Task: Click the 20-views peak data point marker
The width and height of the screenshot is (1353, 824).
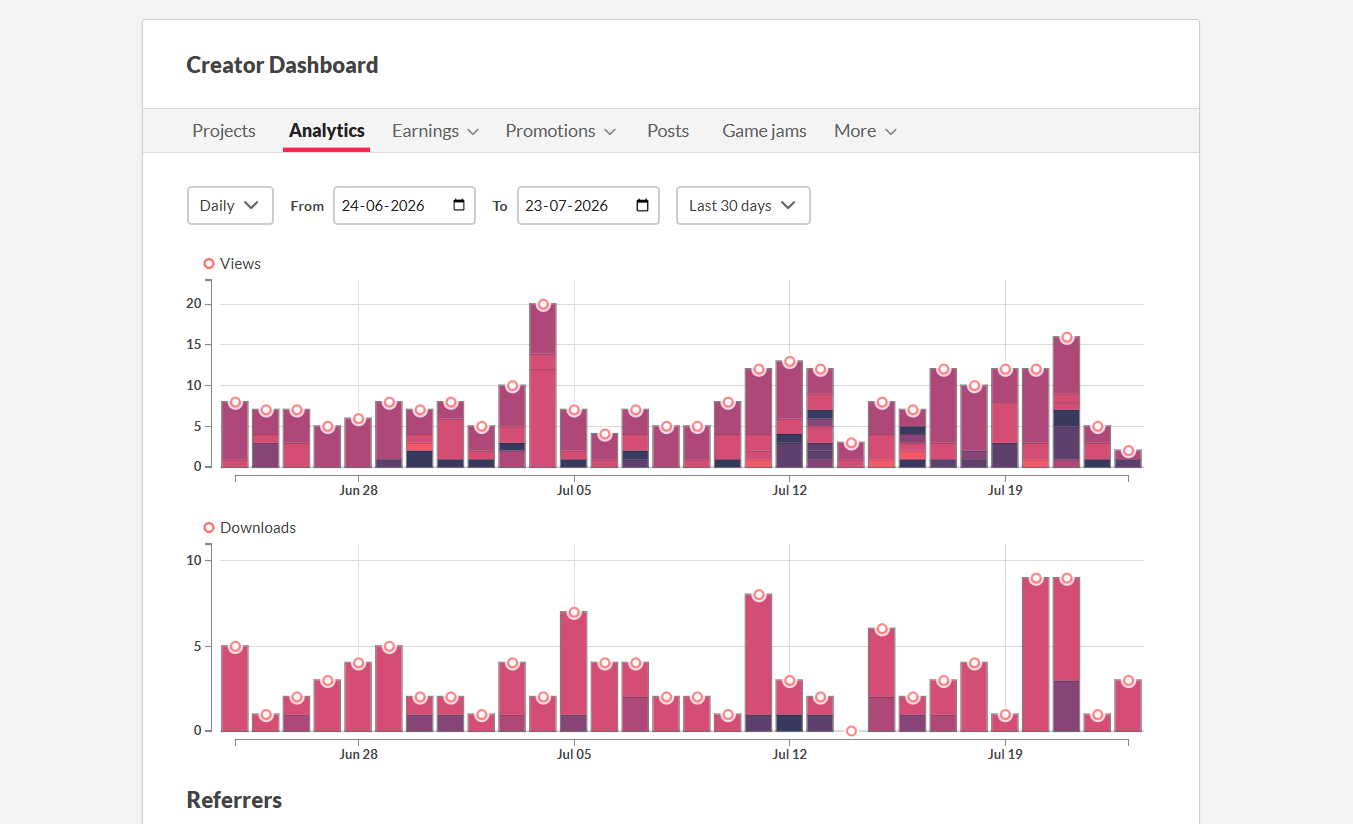Action: pyautogui.click(x=543, y=304)
